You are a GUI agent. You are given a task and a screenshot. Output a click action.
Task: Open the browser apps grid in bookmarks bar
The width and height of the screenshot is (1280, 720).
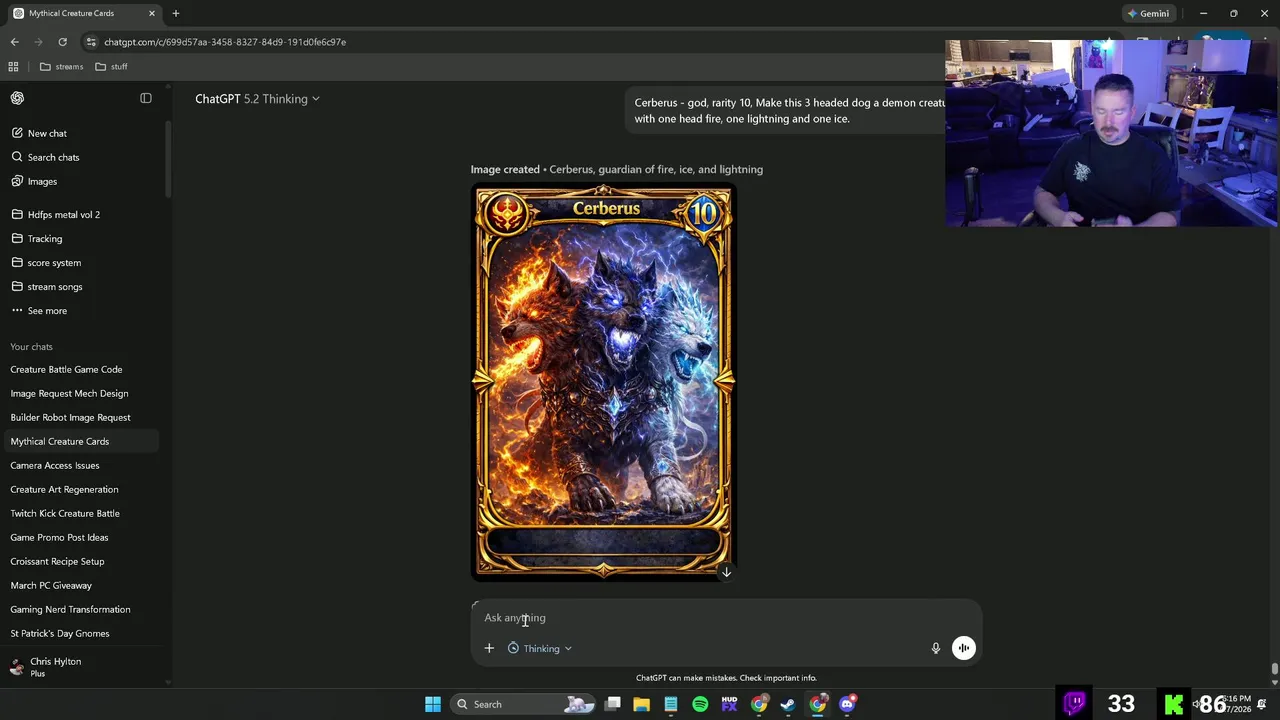click(13, 67)
